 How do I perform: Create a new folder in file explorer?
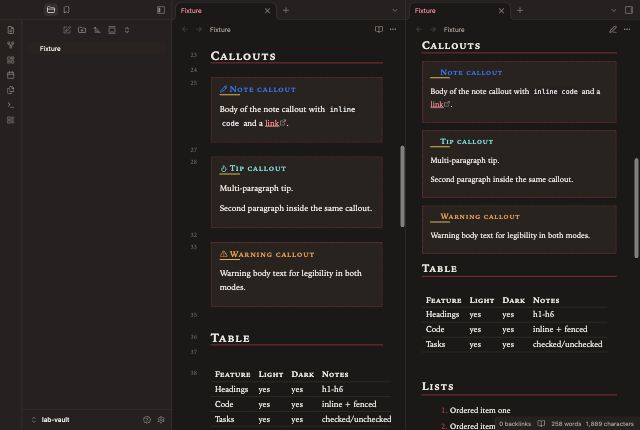point(82,30)
